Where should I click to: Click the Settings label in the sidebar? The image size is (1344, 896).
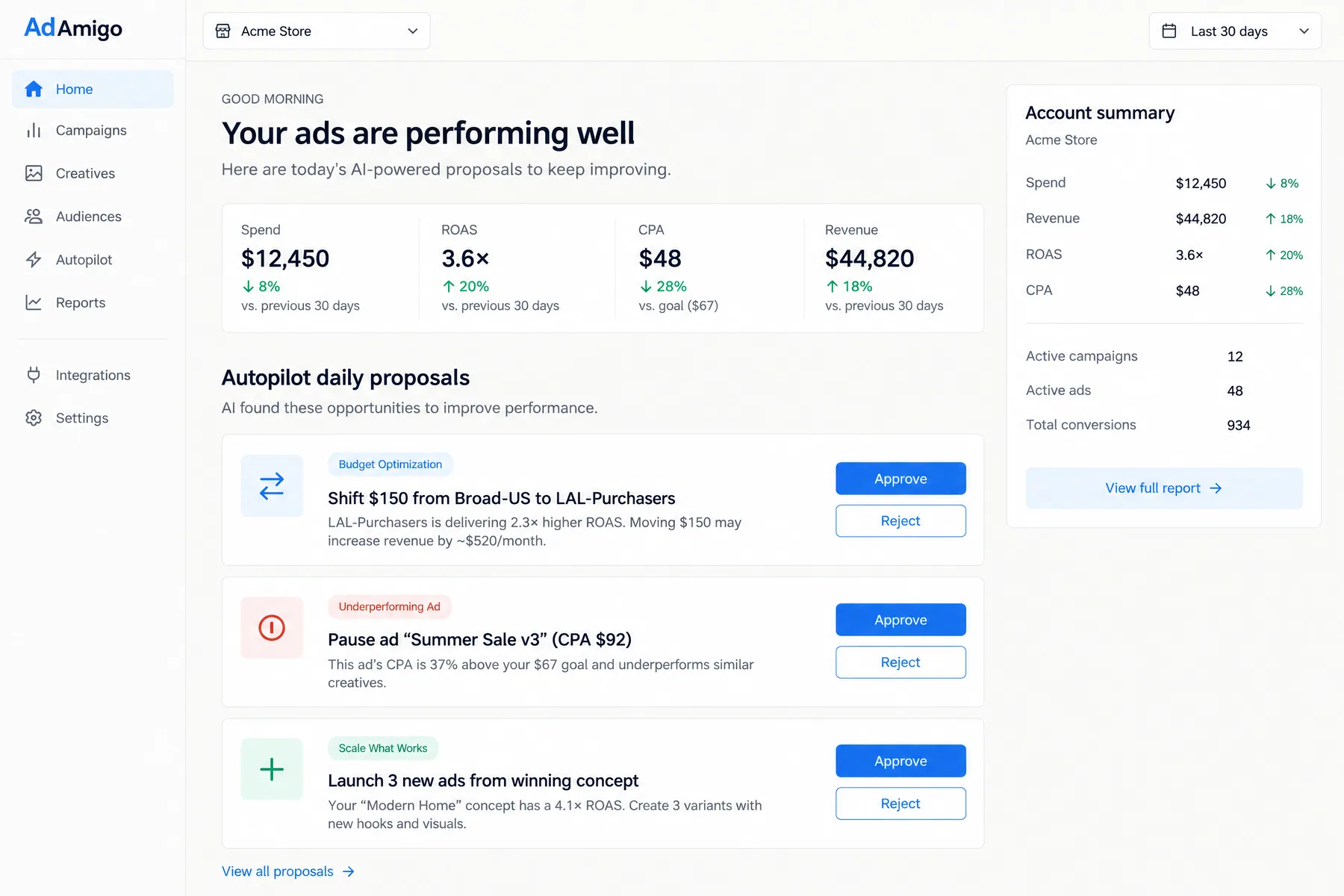82,418
